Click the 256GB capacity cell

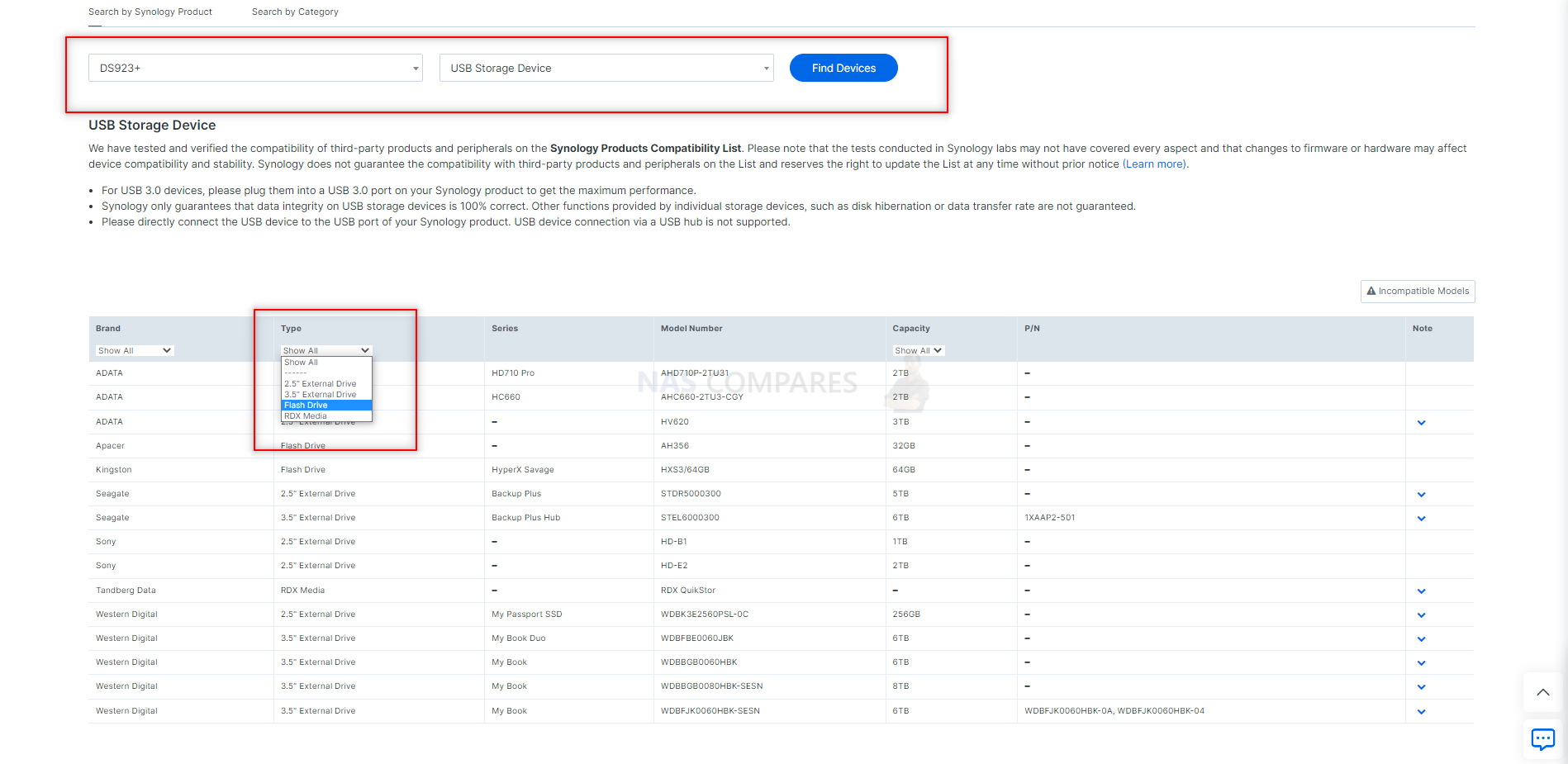pos(906,615)
